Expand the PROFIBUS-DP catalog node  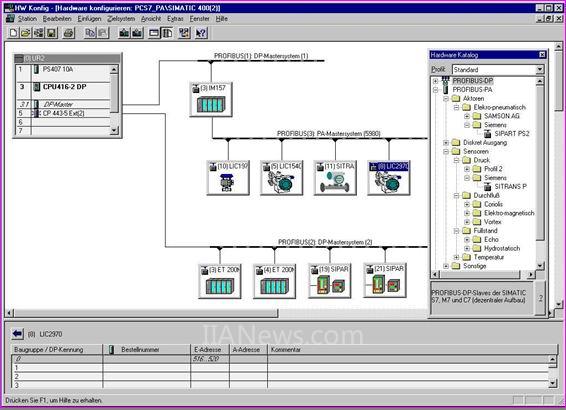(436, 81)
